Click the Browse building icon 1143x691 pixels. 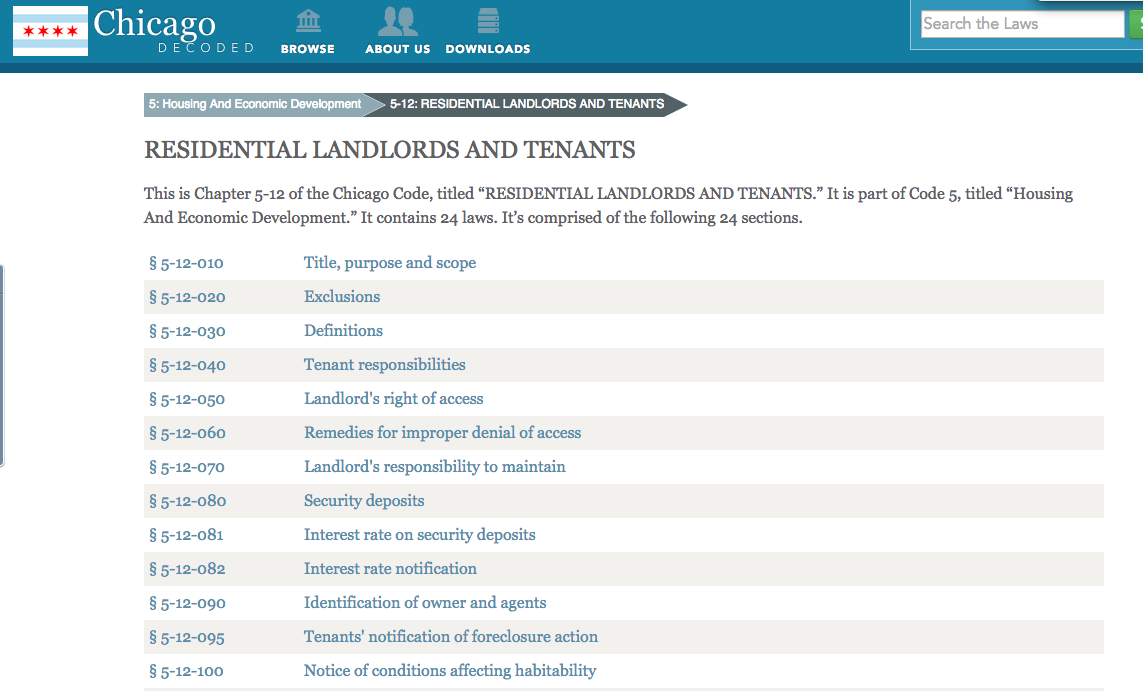(308, 21)
